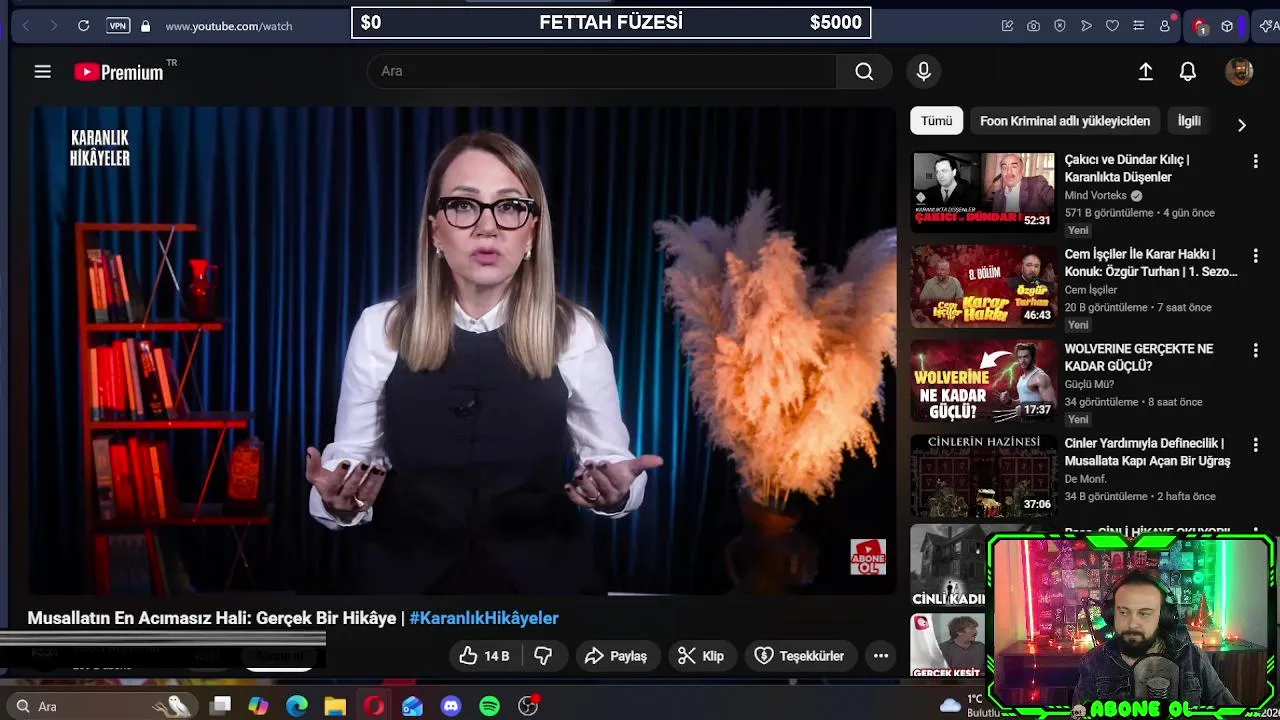Click WOLVERINE GERÇEKTE NE KADAR GÜÇLÜ? title
1280x720 pixels.
pos(1139,358)
